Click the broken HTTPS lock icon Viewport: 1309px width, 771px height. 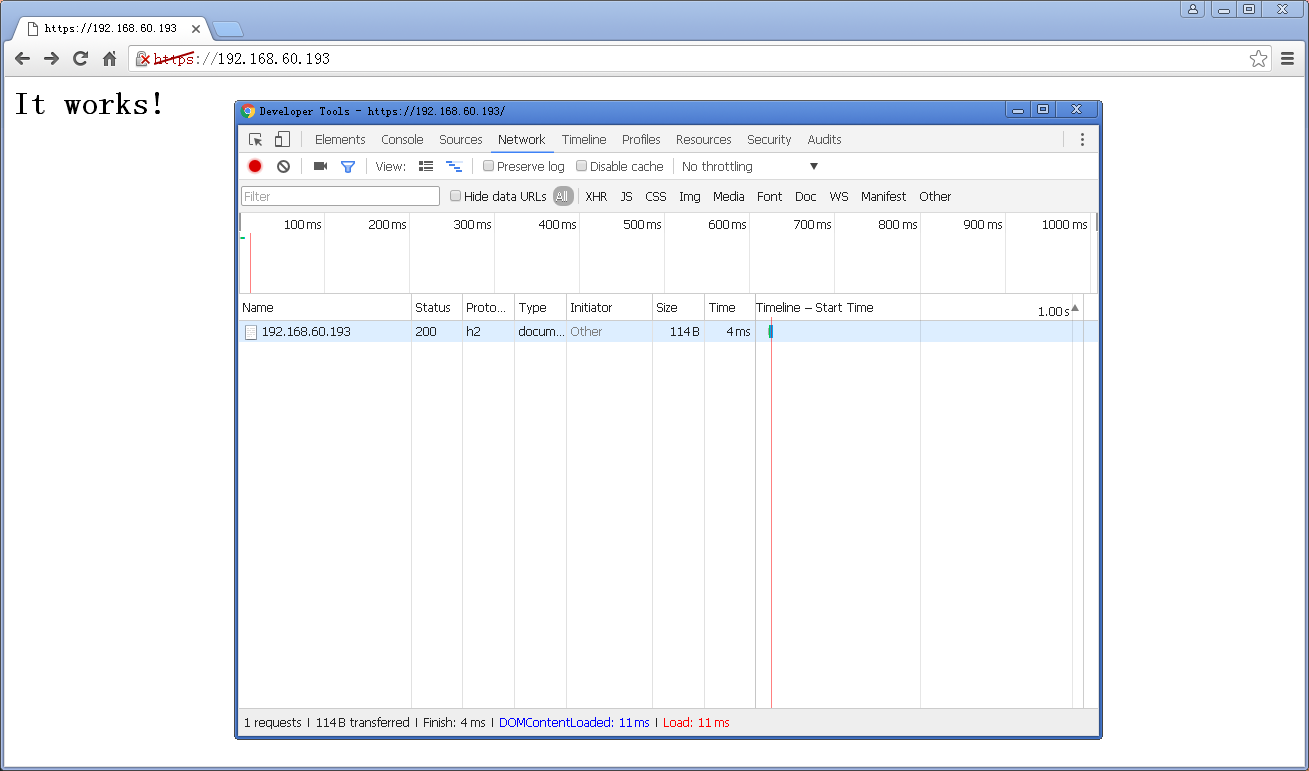coord(142,59)
